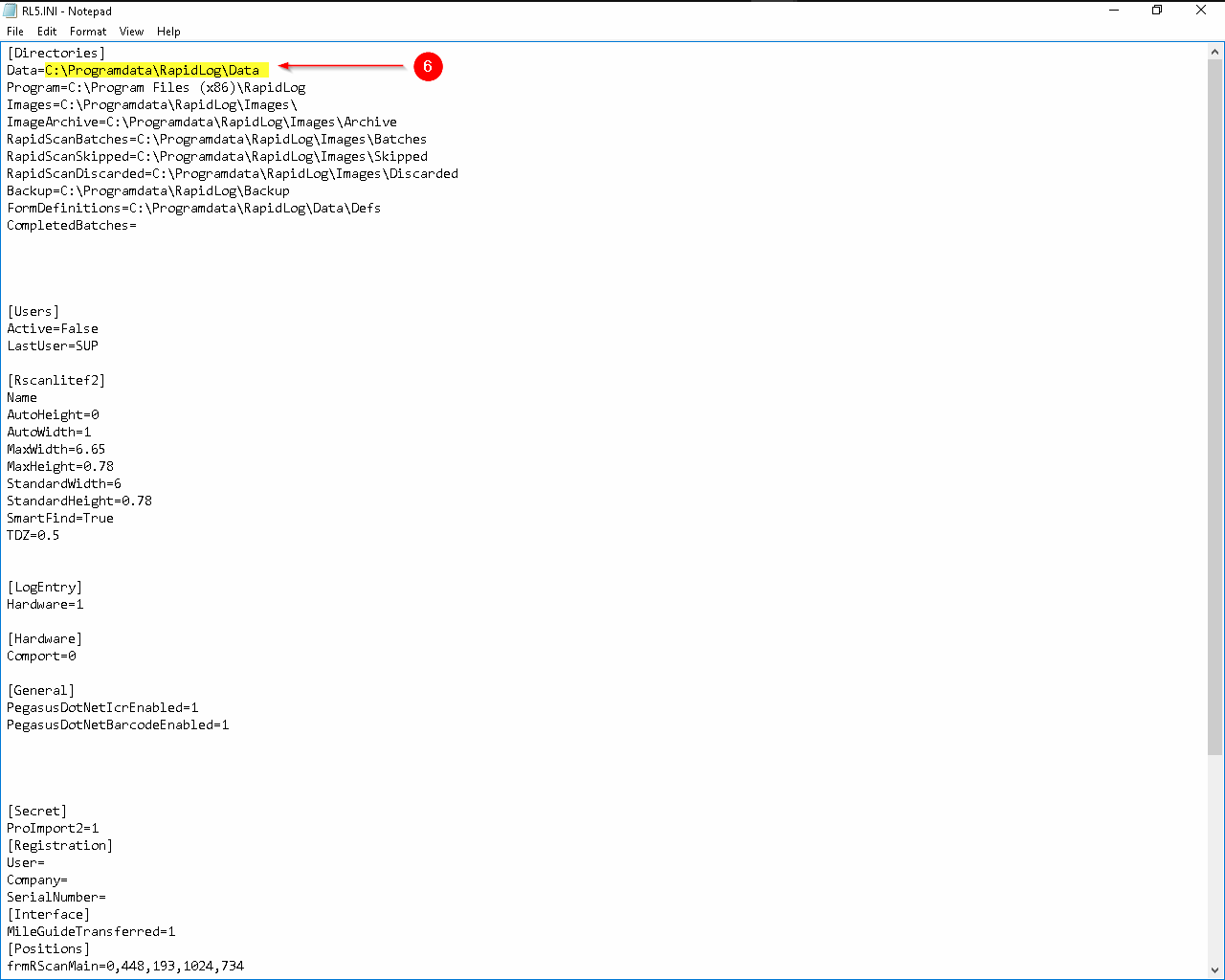Click the RapidScanDiscarded= line
Image resolution: width=1225 pixels, height=980 pixels.
click(233, 173)
